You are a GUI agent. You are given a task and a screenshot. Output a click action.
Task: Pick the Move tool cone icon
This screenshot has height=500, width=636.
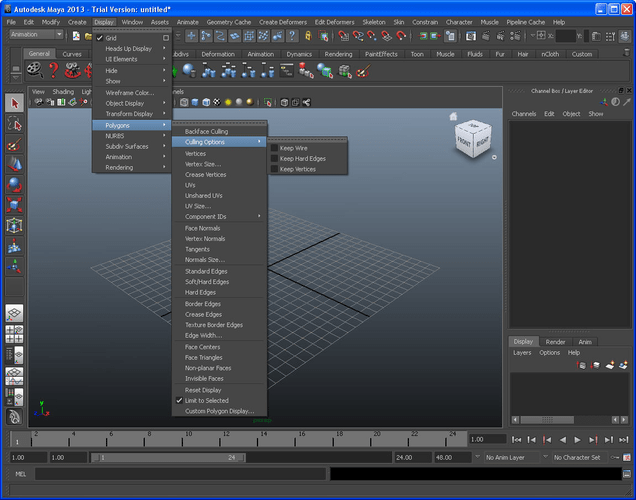point(15,165)
